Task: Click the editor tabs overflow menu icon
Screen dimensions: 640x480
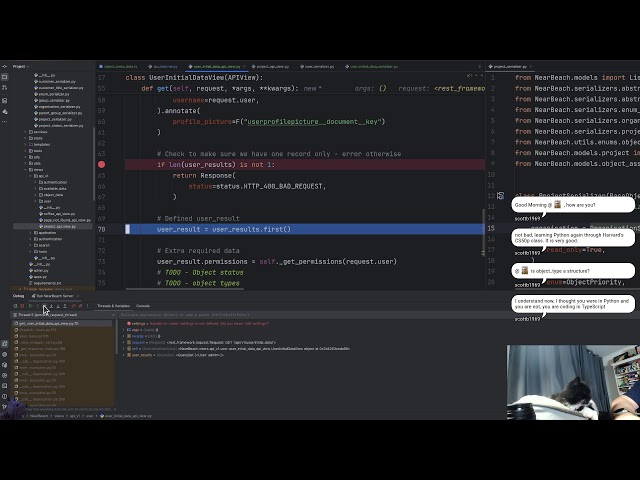Action: (480, 66)
